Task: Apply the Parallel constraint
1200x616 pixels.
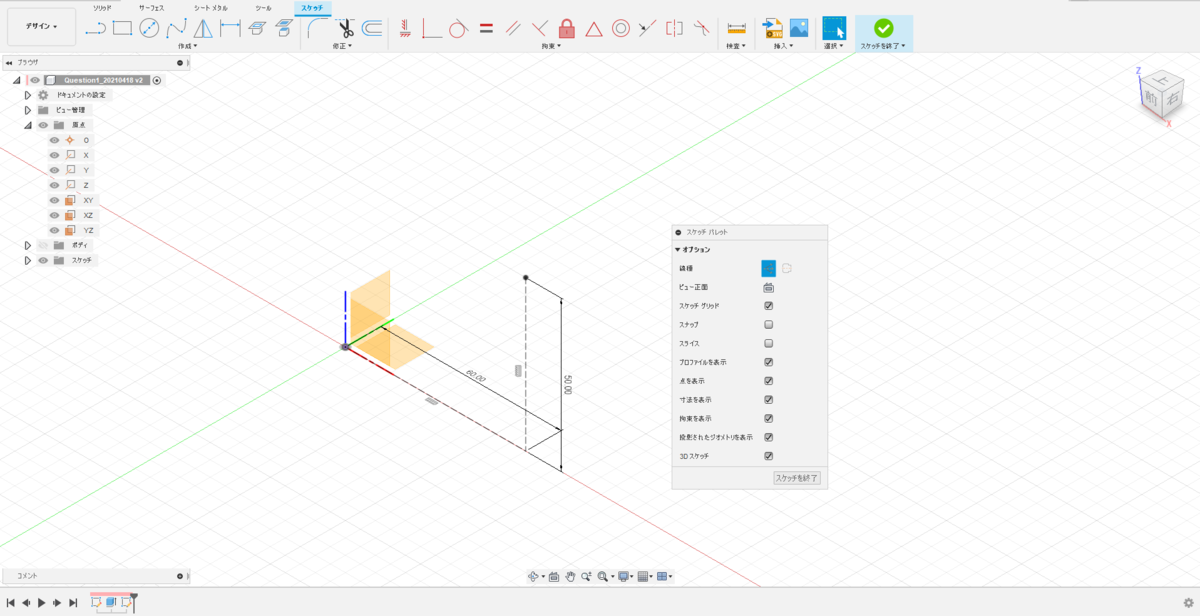Action: tap(513, 28)
